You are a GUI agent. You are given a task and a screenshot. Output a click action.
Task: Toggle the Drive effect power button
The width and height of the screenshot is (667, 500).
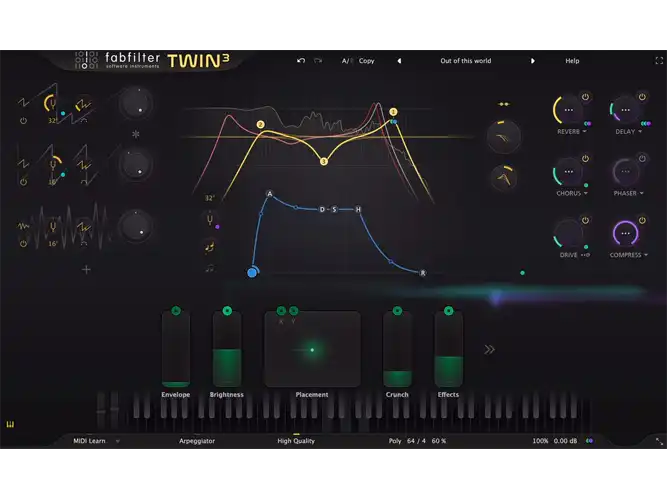[x=585, y=220]
